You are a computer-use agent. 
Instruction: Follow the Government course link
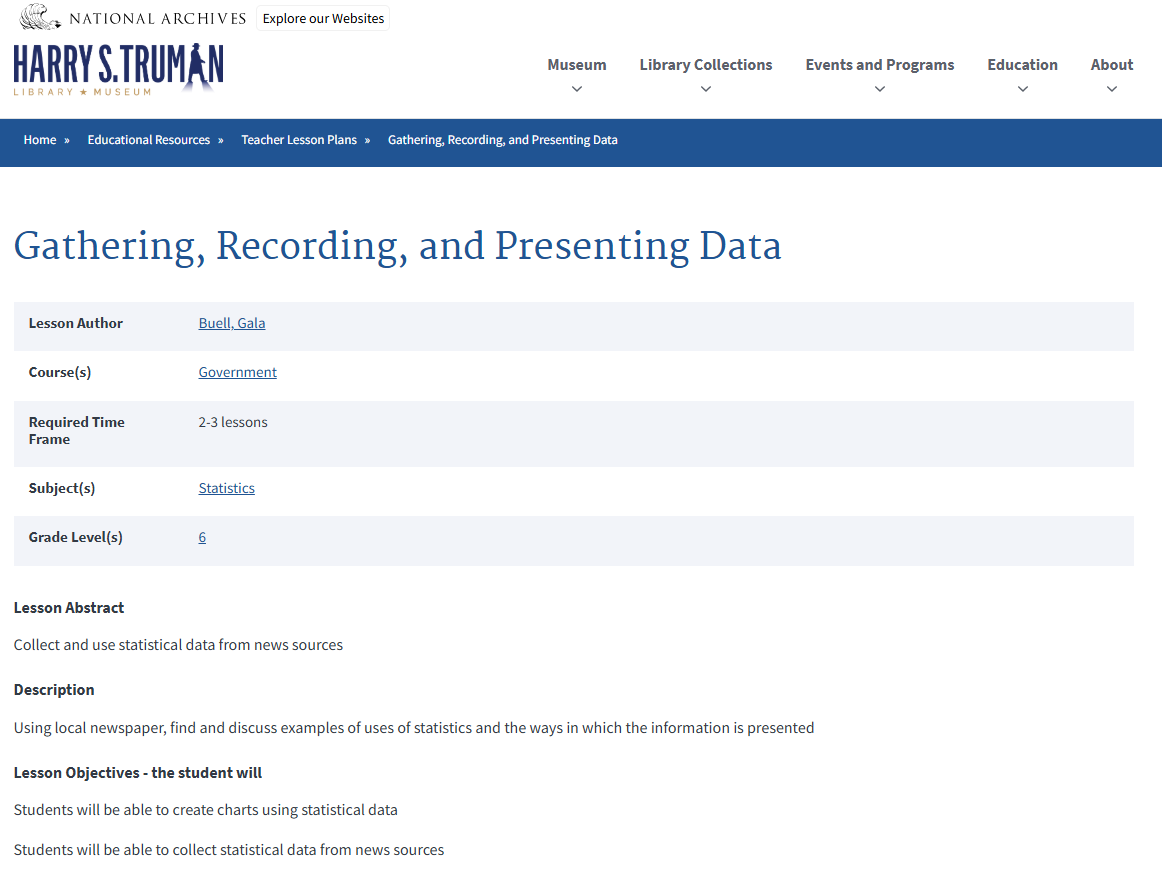(x=237, y=371)
